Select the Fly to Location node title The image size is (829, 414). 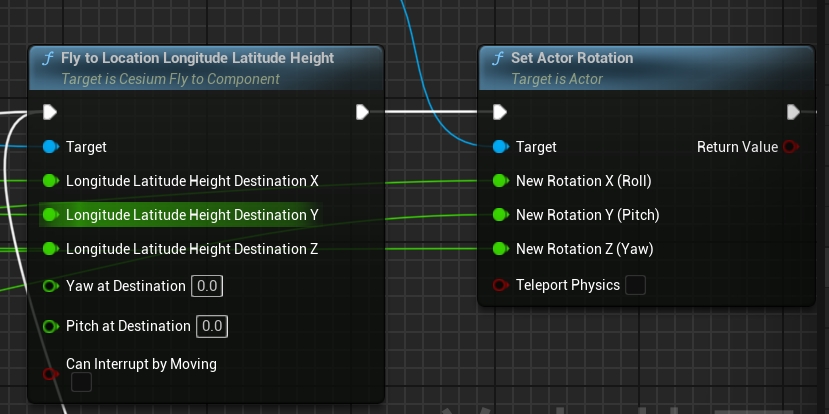click(x=197, y=58)
